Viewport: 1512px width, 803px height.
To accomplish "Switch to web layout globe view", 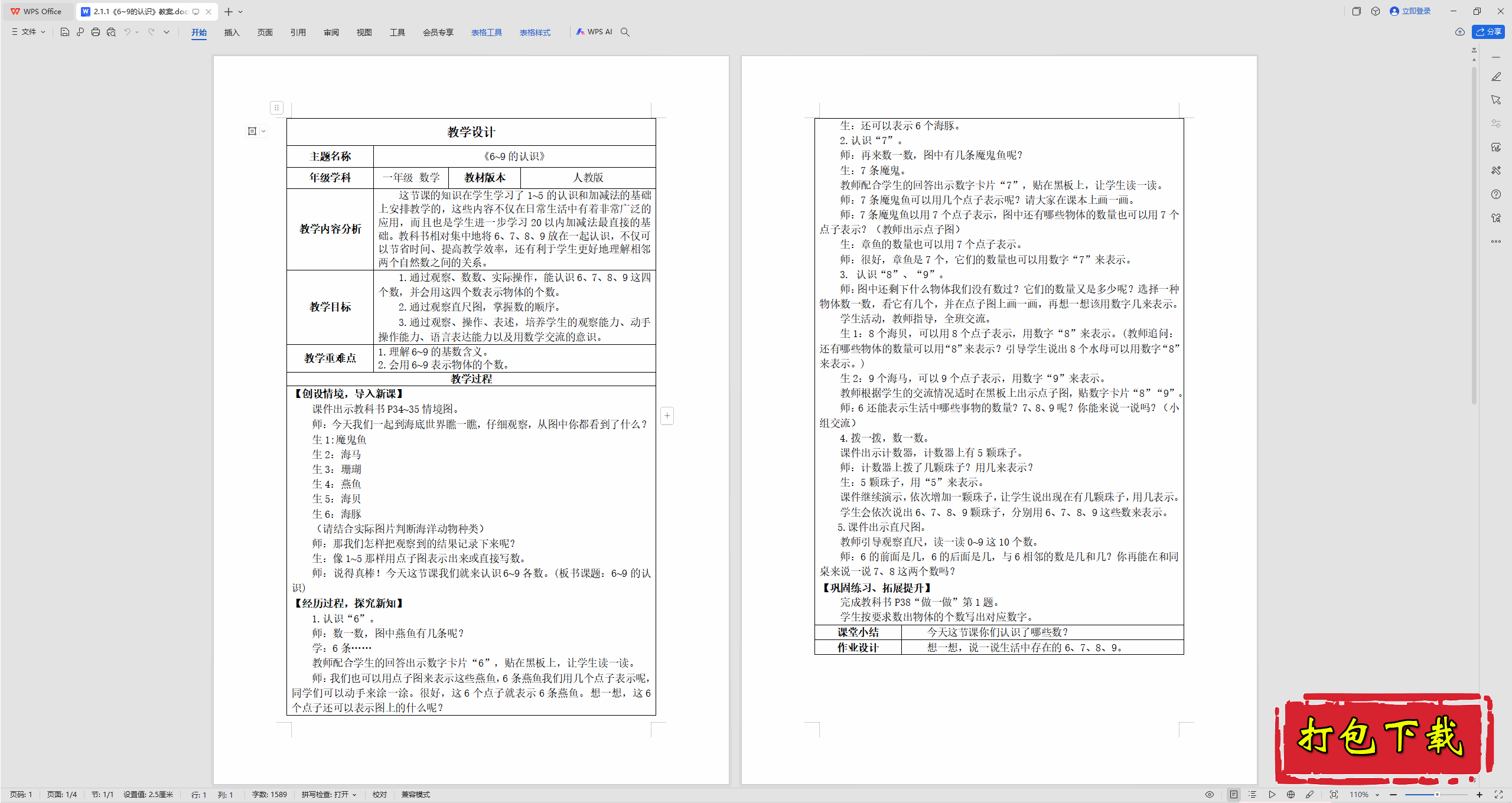I will (x=1291, y=795).
